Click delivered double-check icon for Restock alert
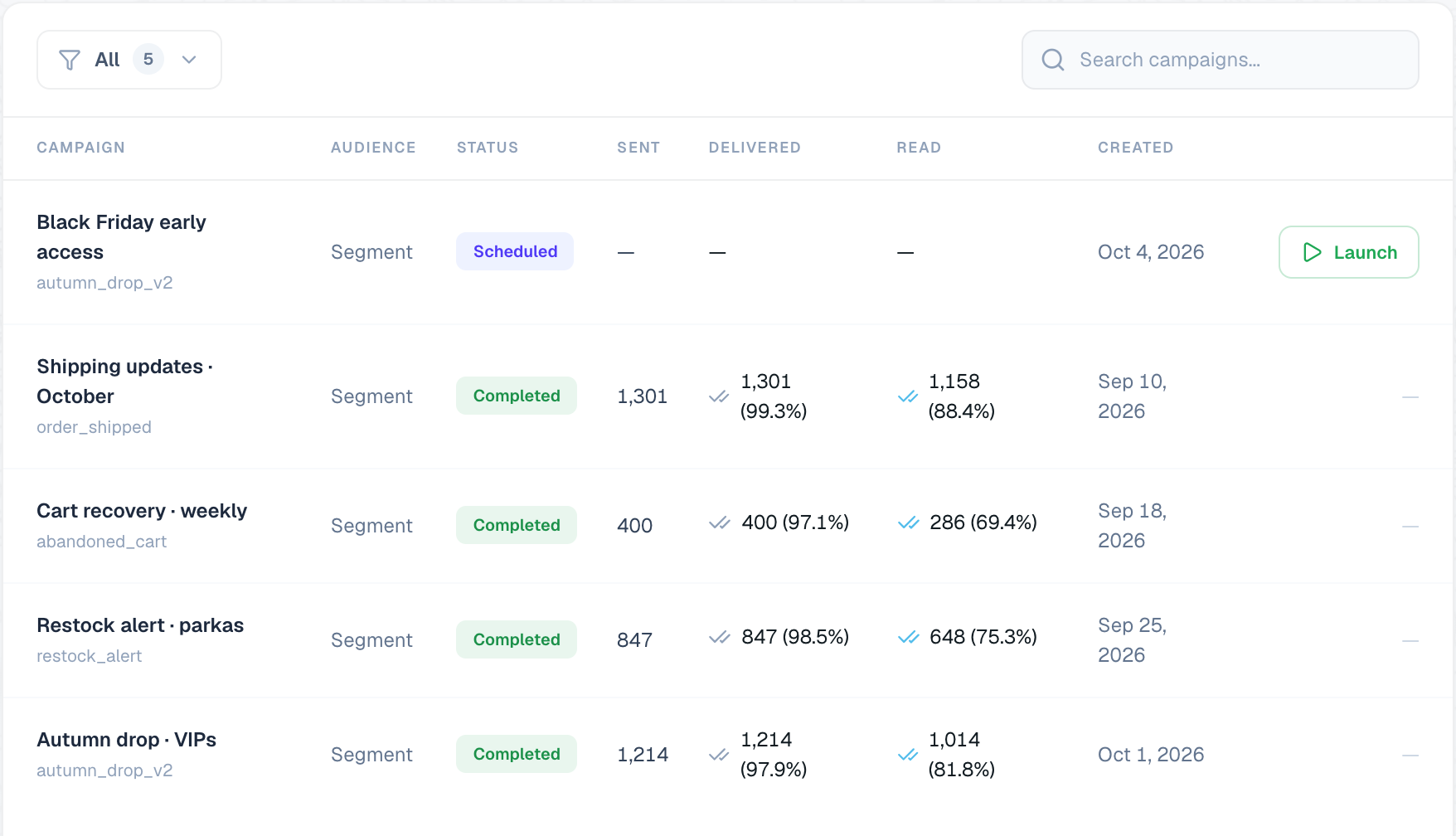Viewport: 1456px width, 836px height. point(719,637)
